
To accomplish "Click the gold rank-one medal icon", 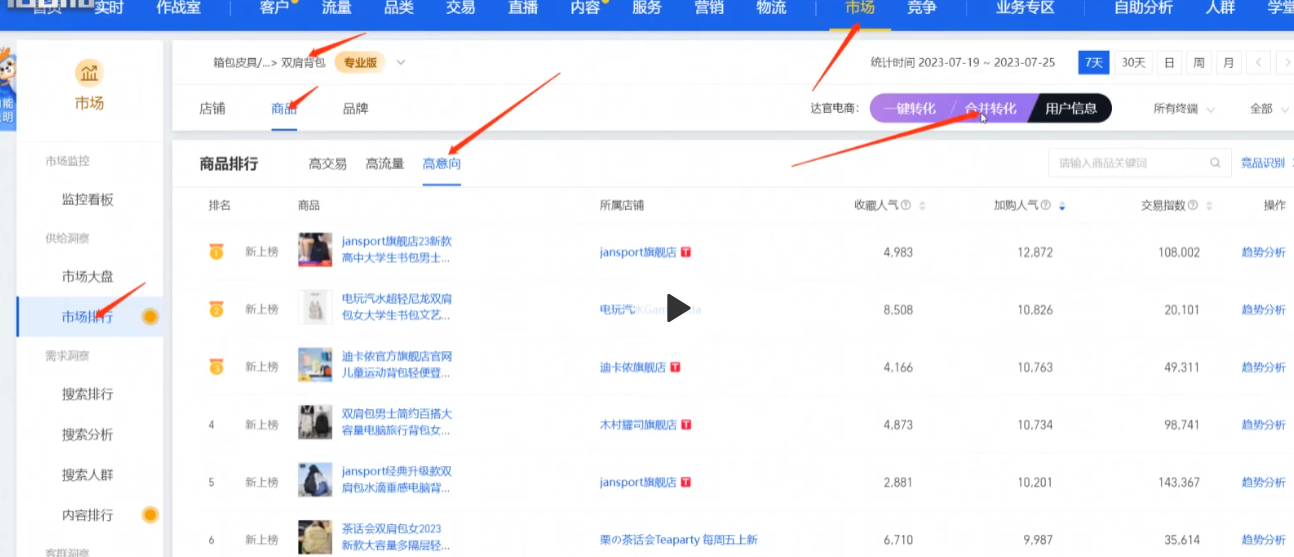I will tap(216, 252).
